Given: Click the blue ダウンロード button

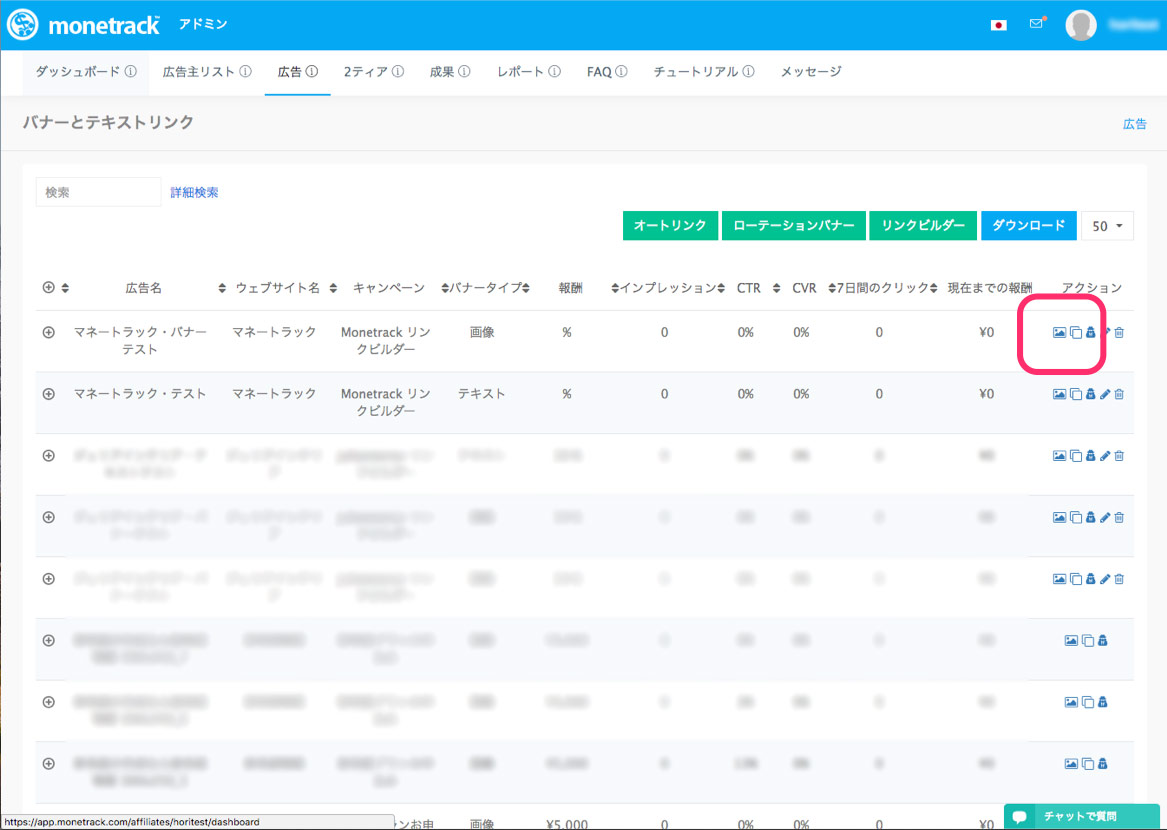Looking at the screenshot, I should click(x=1029, y=226).
